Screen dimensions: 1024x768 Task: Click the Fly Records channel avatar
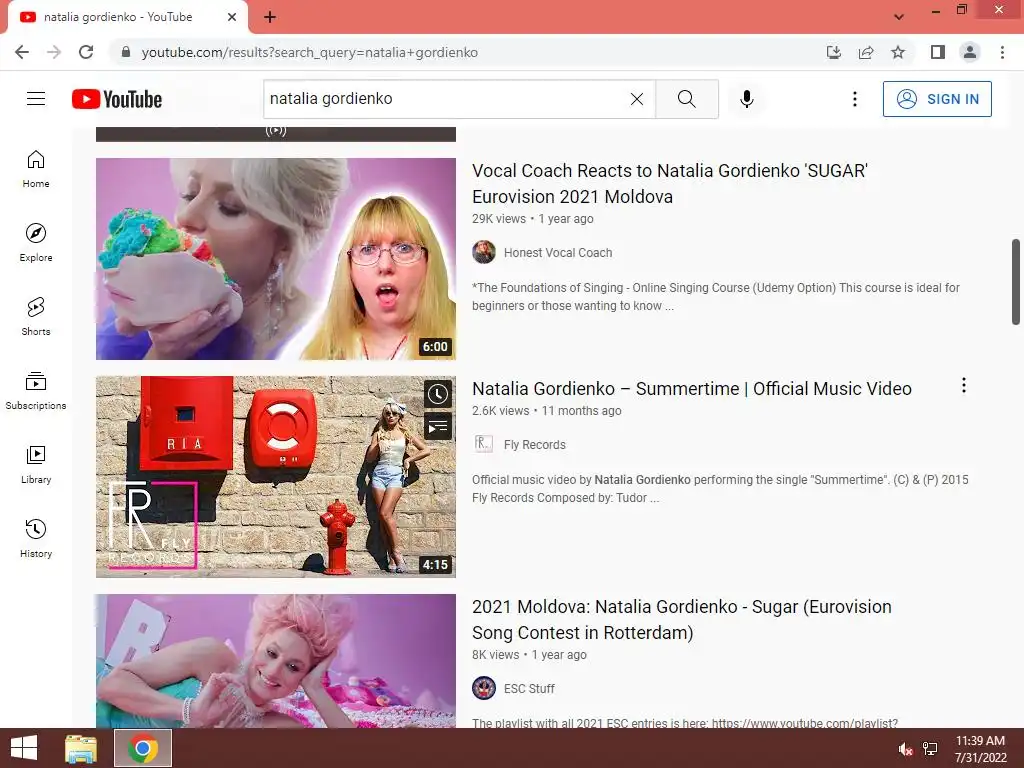484,444
